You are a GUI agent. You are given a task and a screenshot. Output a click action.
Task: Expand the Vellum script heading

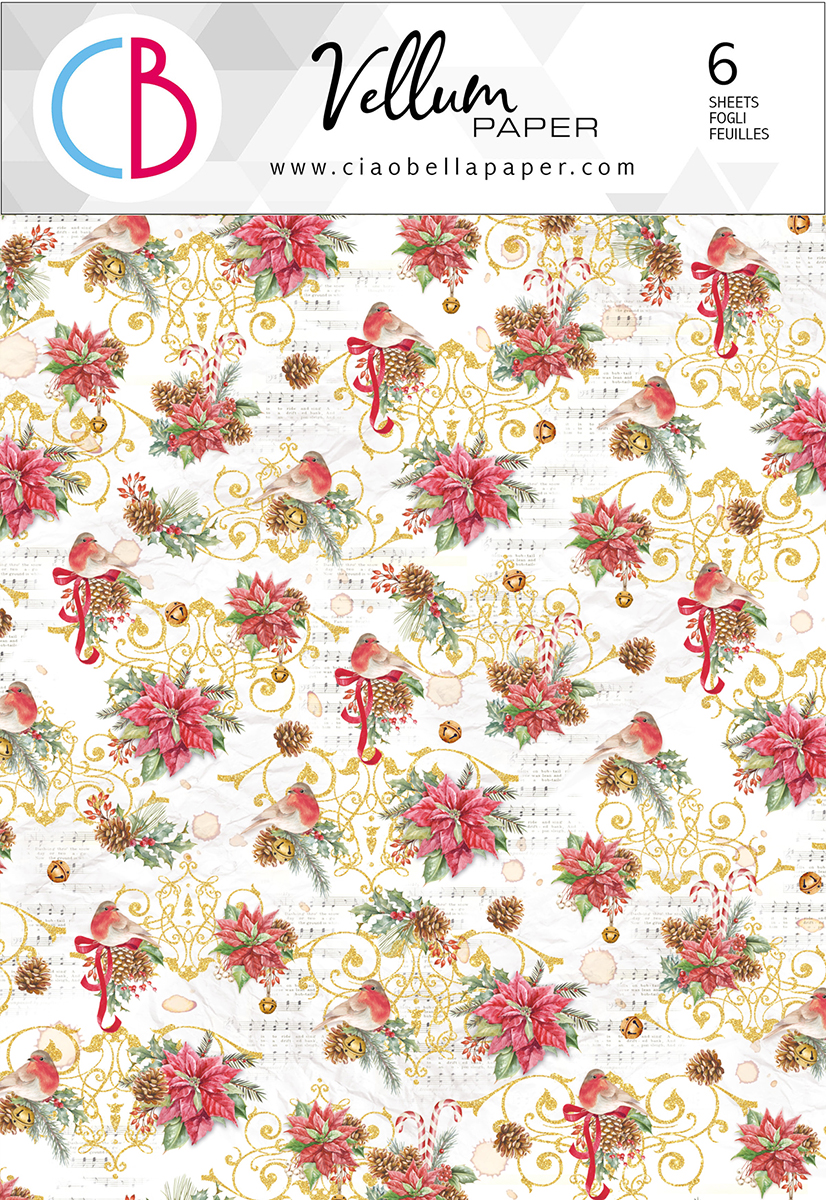click(x=410, y=85)
